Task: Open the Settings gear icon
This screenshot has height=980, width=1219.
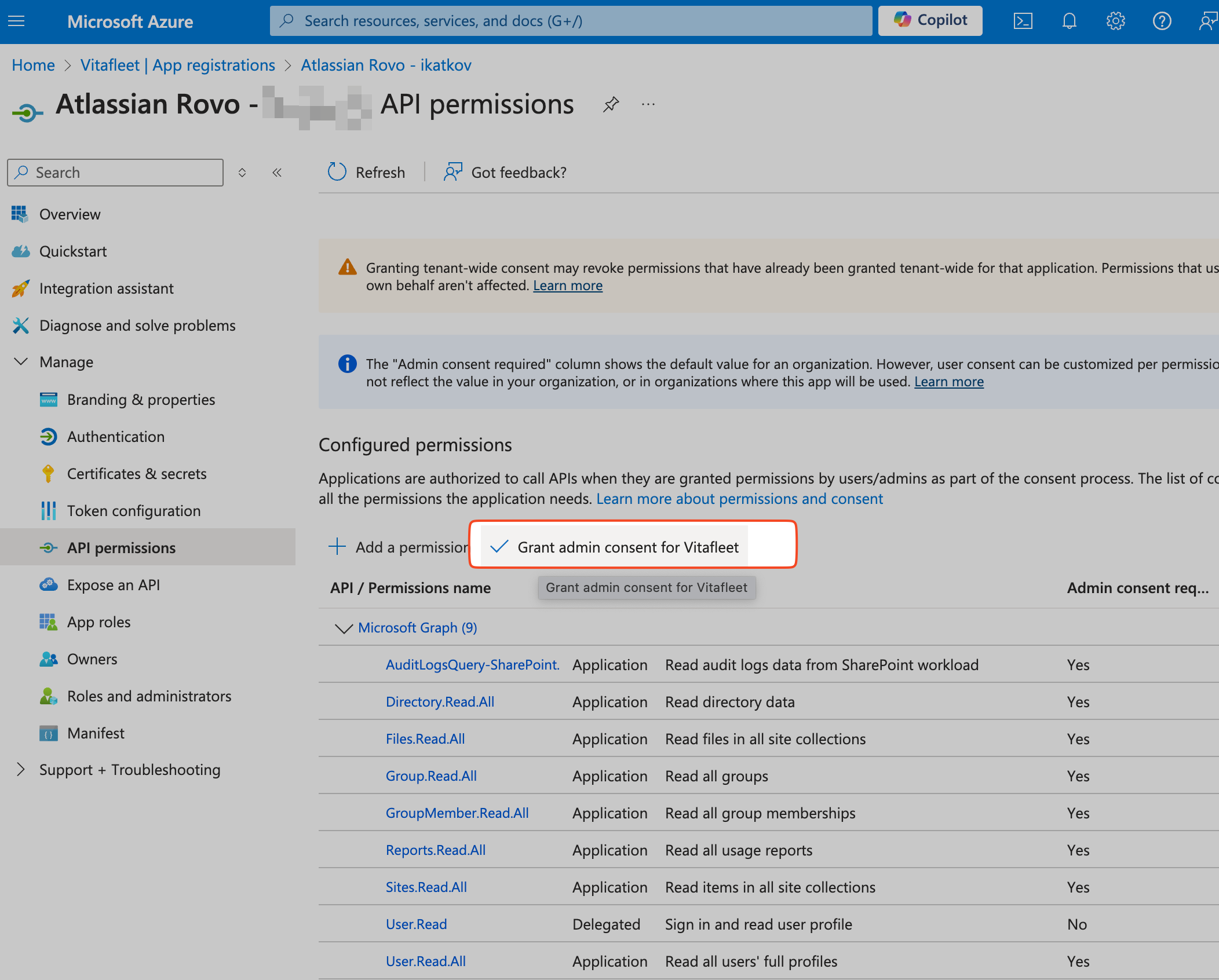Action: point(1116,21)
